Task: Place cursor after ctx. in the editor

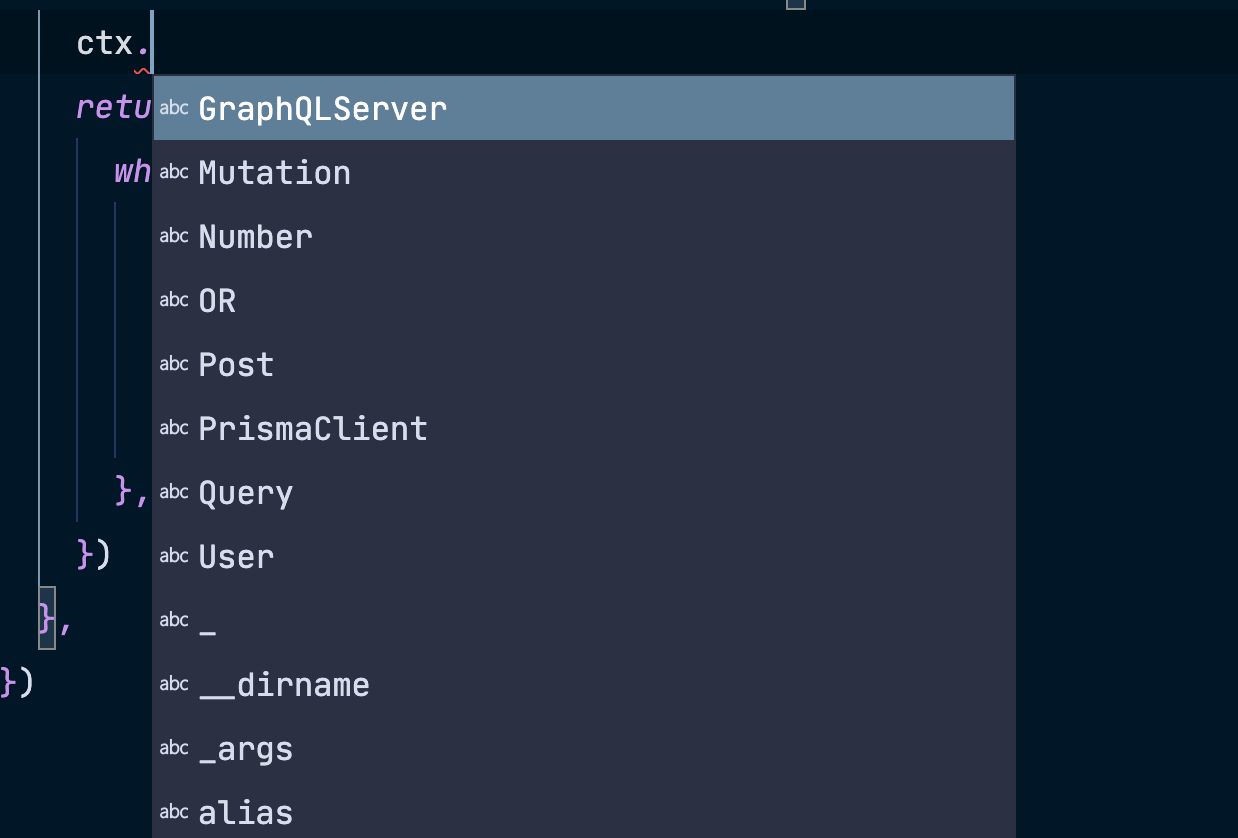Action: [x=152, y=42]
